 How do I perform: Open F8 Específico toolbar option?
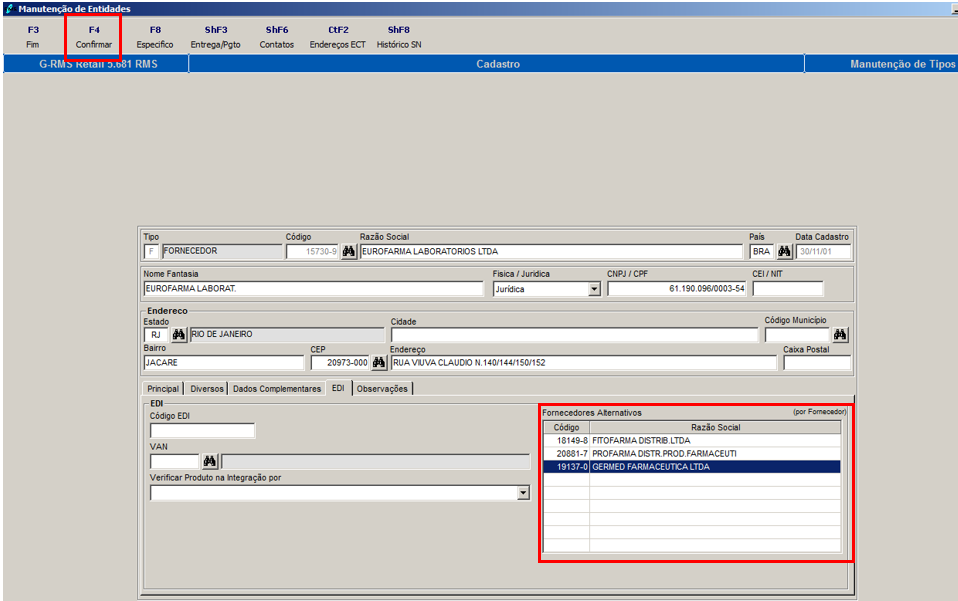pyautogui.click(x=155, y=37)
